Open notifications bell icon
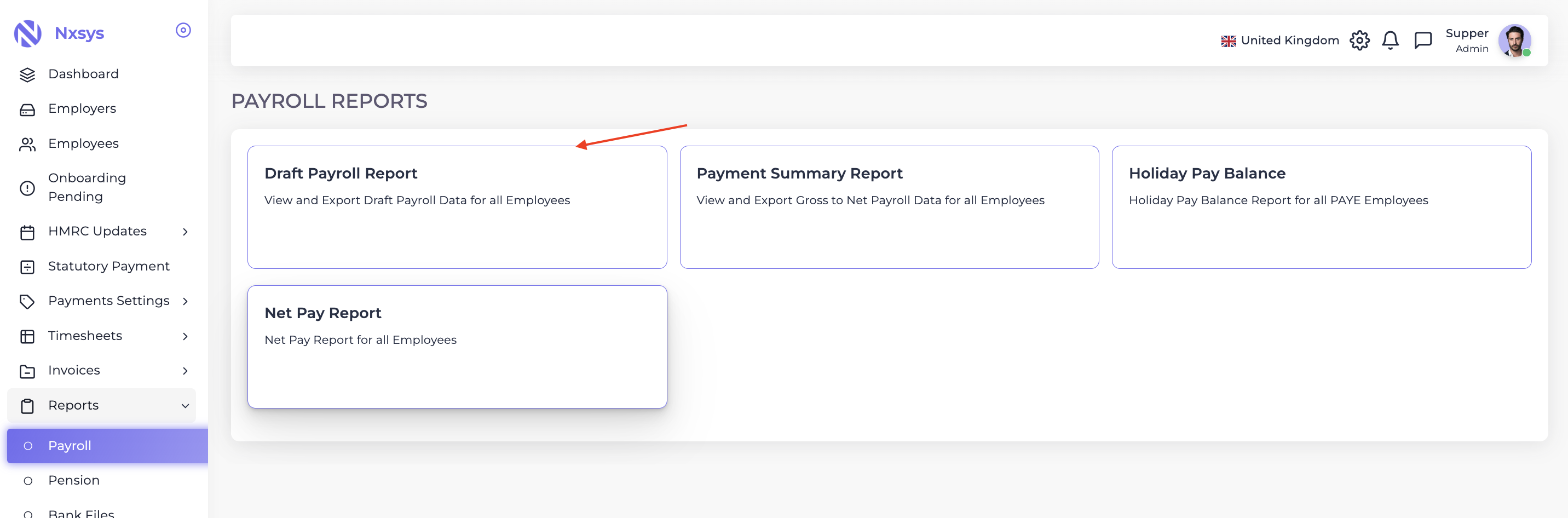 [x=1390, y=41]
